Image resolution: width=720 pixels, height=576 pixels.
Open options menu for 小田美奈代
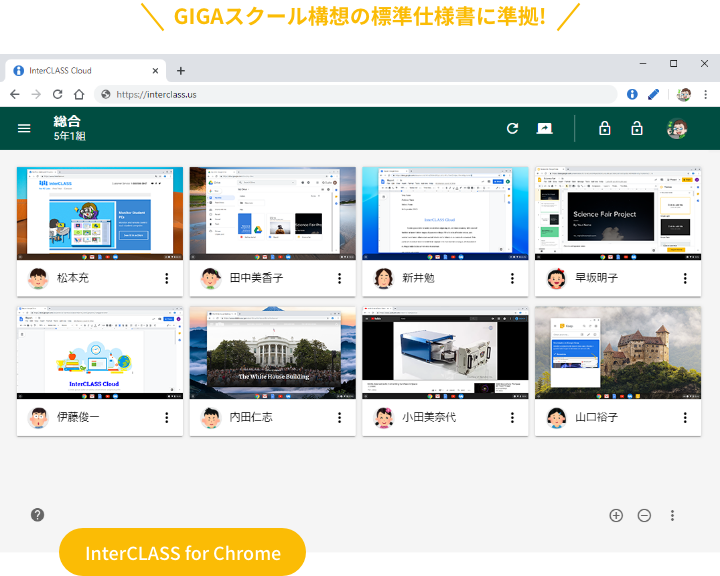pos(512,417)
